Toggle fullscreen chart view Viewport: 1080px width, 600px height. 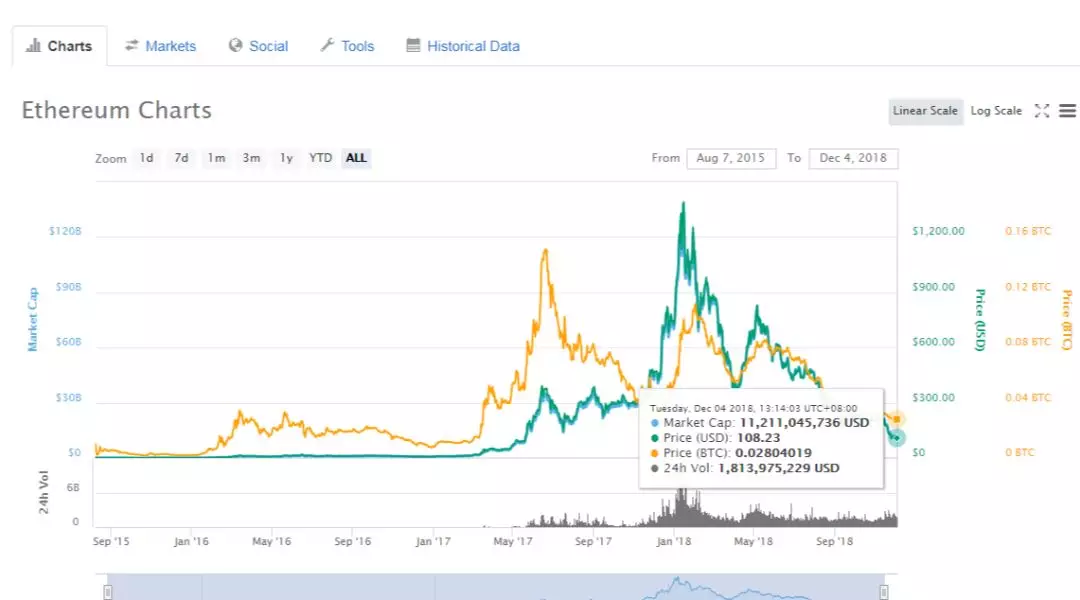pos(1041,111)
